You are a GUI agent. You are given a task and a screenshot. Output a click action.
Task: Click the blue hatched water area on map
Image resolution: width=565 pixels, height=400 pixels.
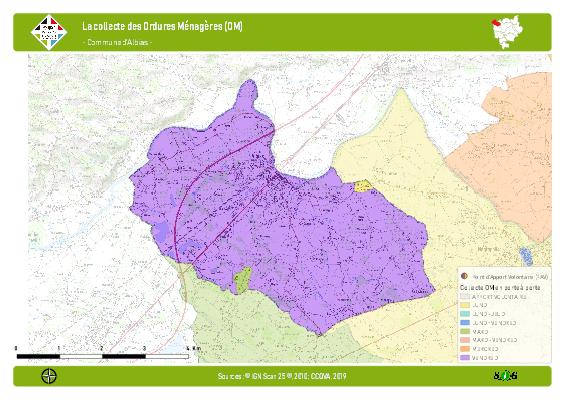point(526,257)
